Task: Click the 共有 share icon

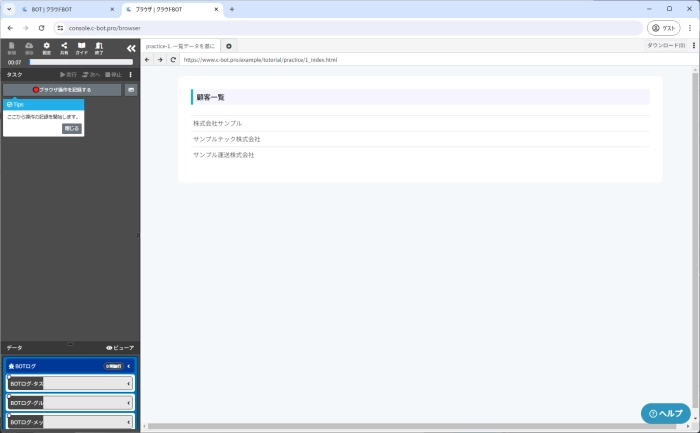Action: [x=64, y=47]
